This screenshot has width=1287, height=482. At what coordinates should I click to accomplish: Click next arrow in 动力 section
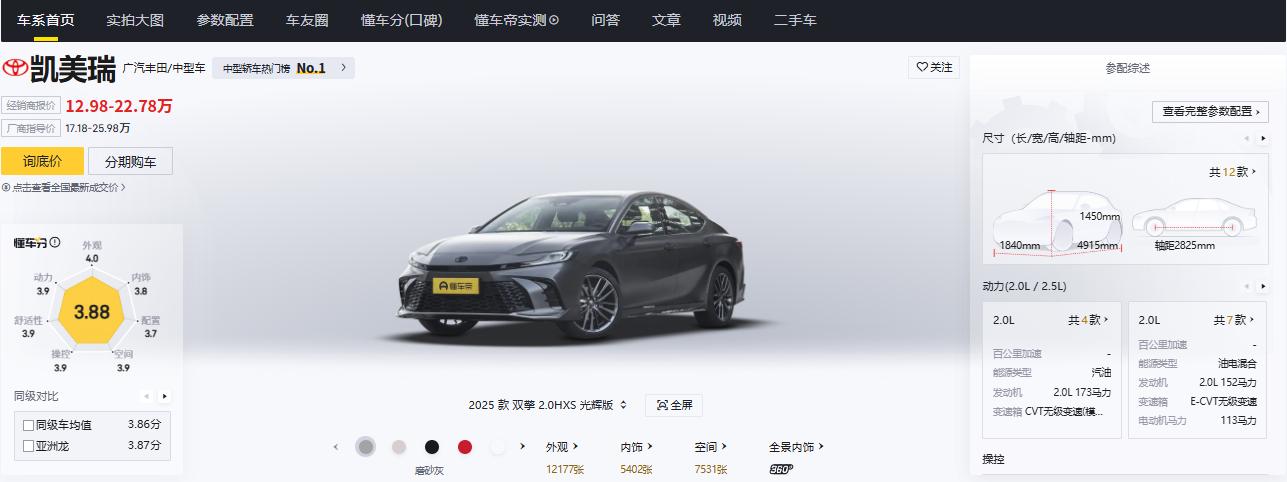click(1263, 286)
